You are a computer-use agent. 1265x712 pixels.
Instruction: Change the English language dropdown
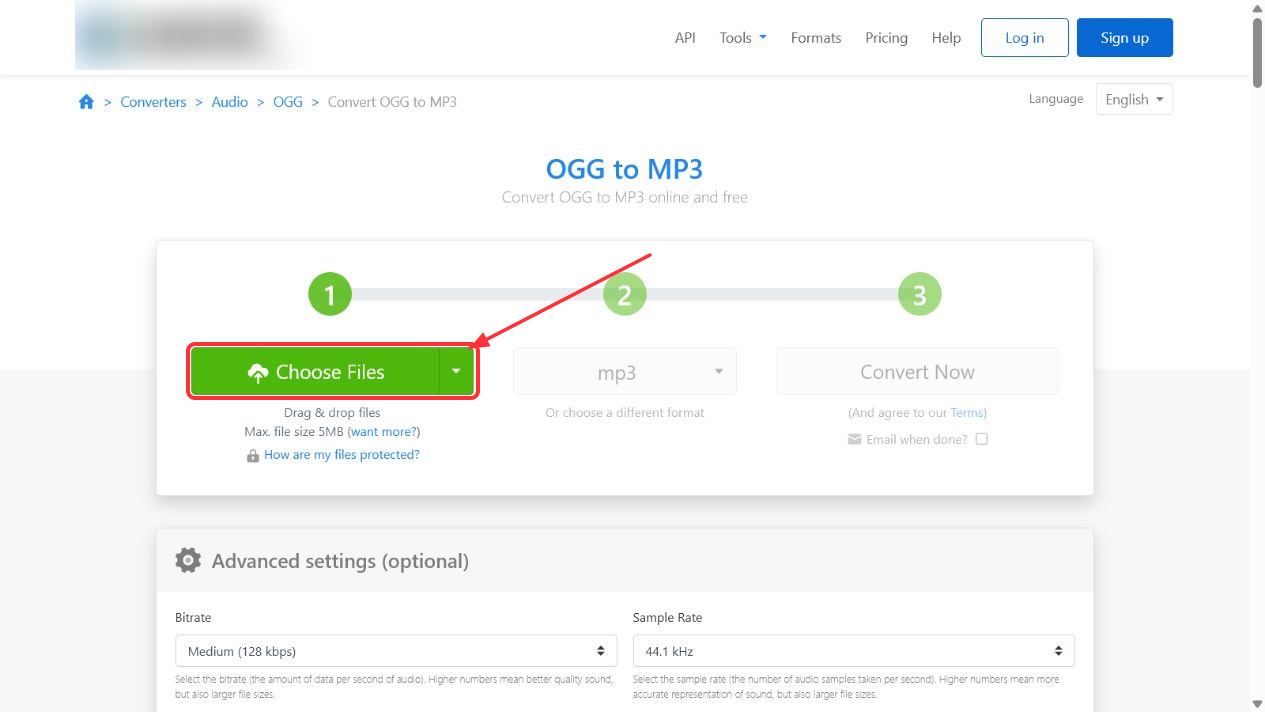pyautogui.click(x=1134, y=99)
